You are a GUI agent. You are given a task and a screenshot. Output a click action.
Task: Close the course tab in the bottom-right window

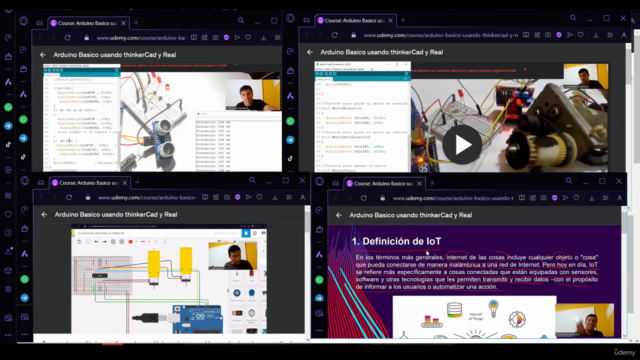click(x=419, y=183)
